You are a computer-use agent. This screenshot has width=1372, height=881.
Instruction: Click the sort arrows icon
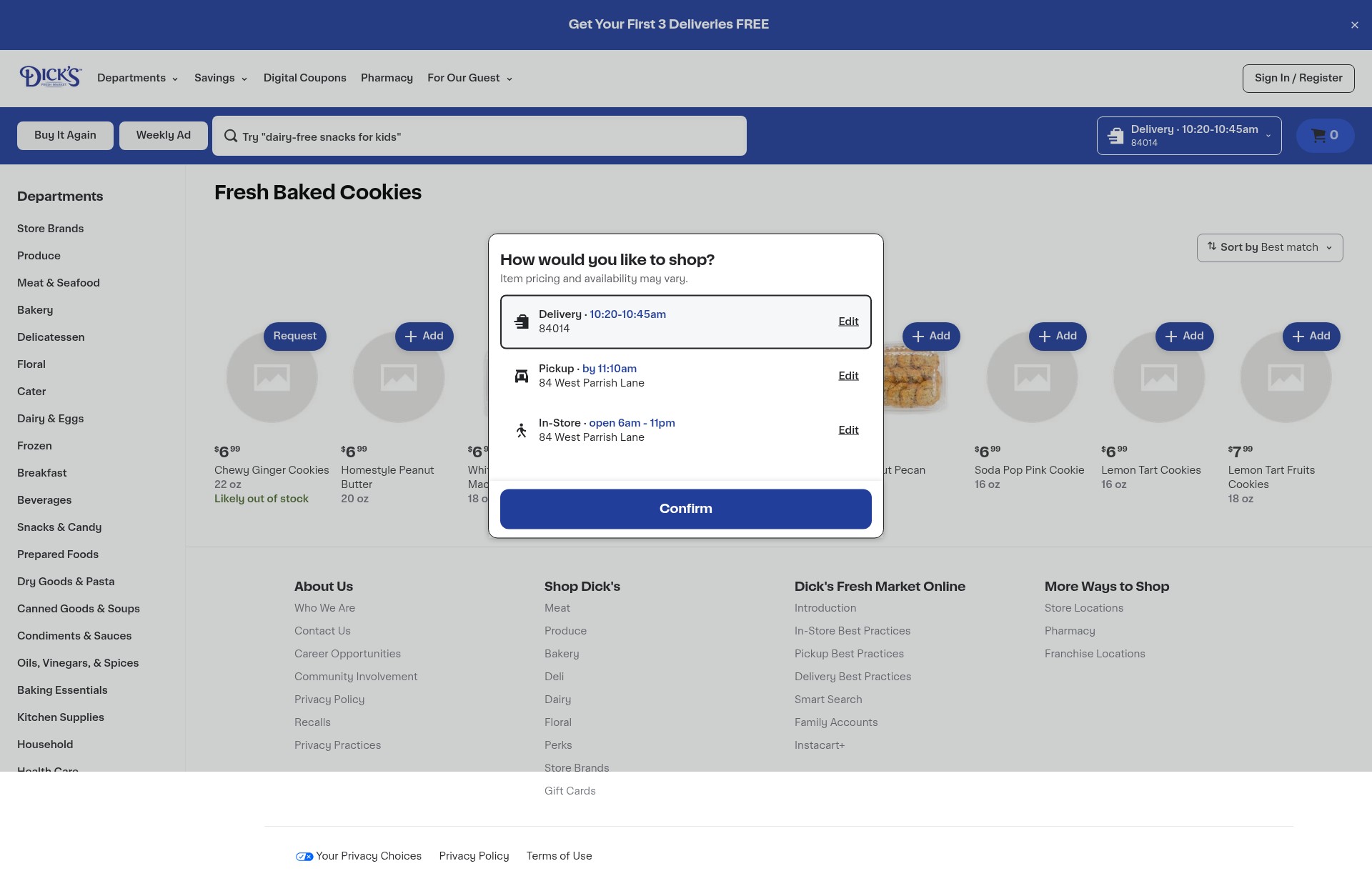tap(1211, 247)
